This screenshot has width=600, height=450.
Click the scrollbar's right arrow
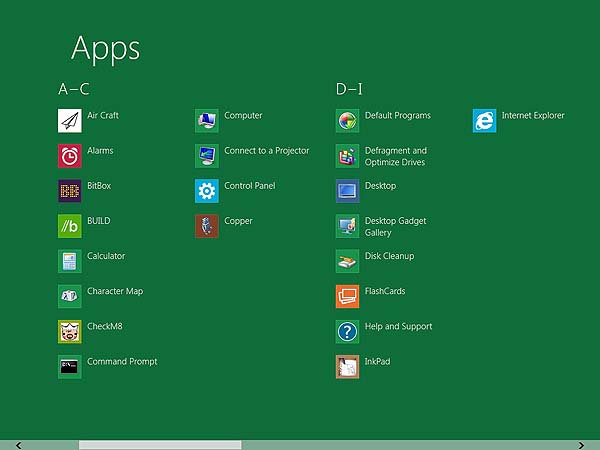coord(581,445)
